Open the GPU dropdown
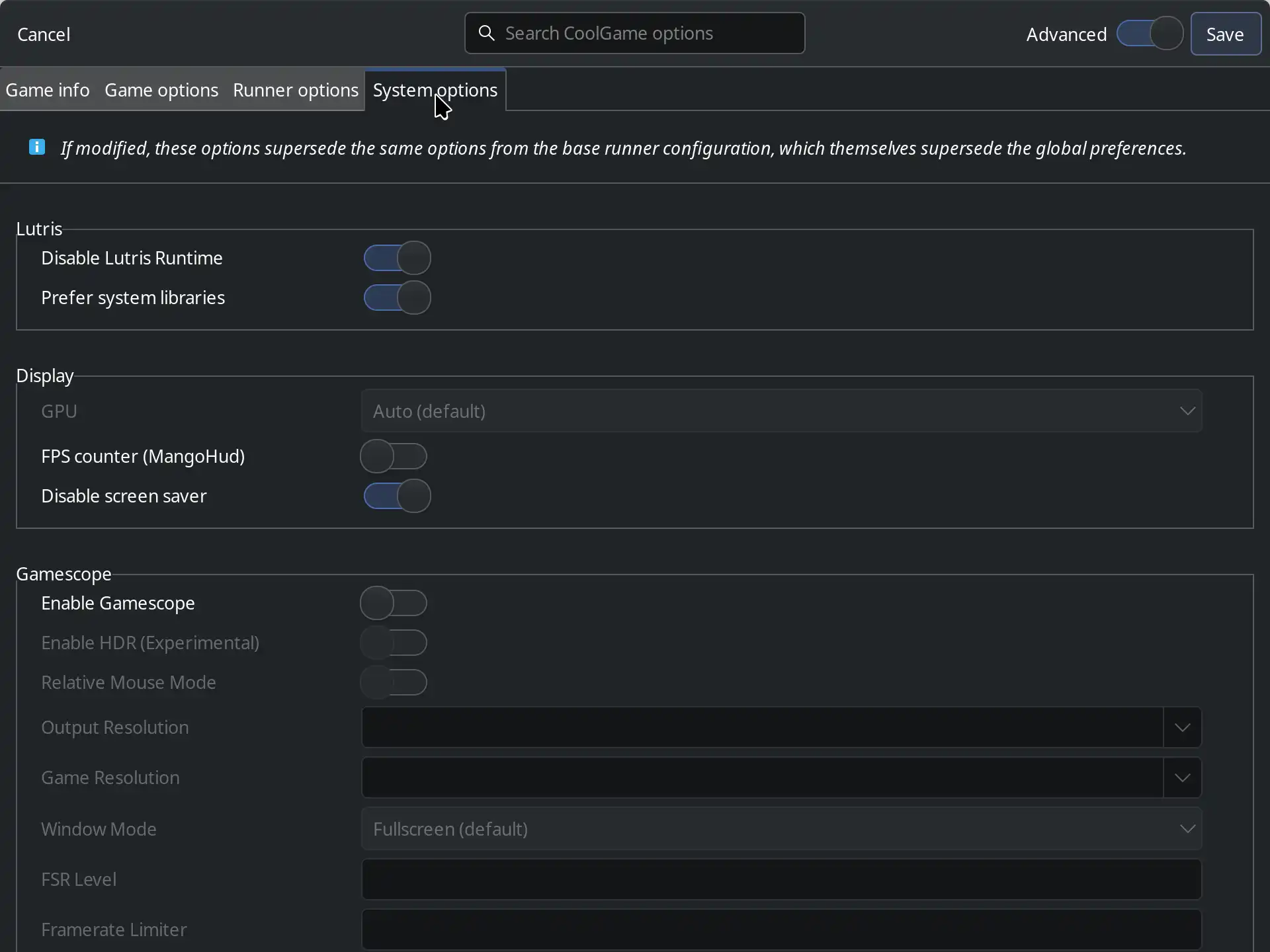1270x952 pixels. (x=781, y=411)
